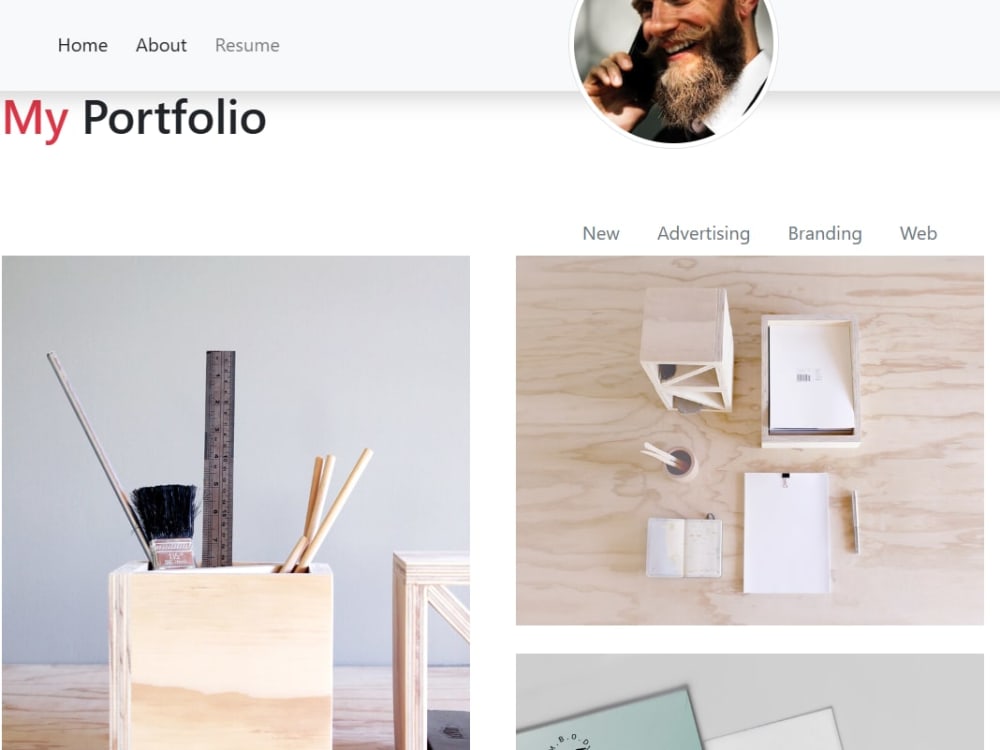The image size is (1000, 750).
Task: Click the red "My" heading word
Action: 36,120
